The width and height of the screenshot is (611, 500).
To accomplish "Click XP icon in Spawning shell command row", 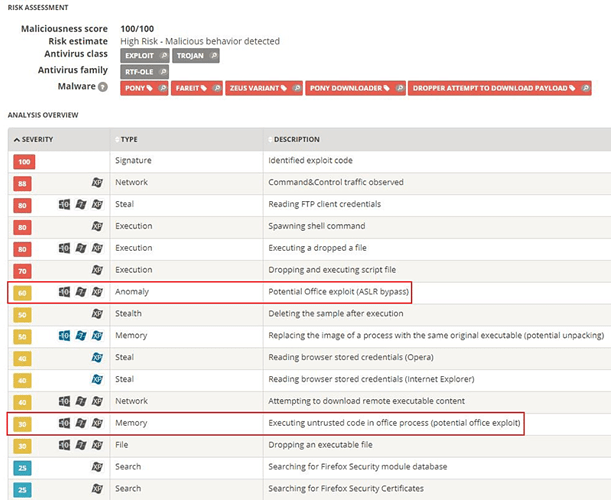I will click(x=97, y=226).
